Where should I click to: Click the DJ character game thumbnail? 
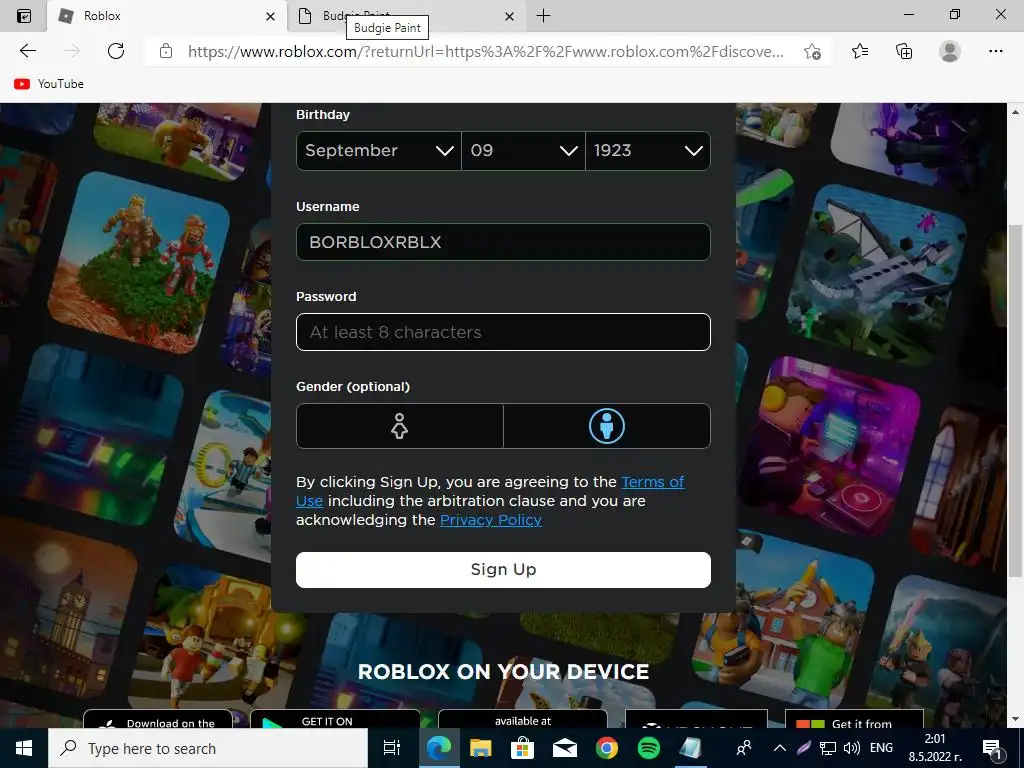coord(833,449)
